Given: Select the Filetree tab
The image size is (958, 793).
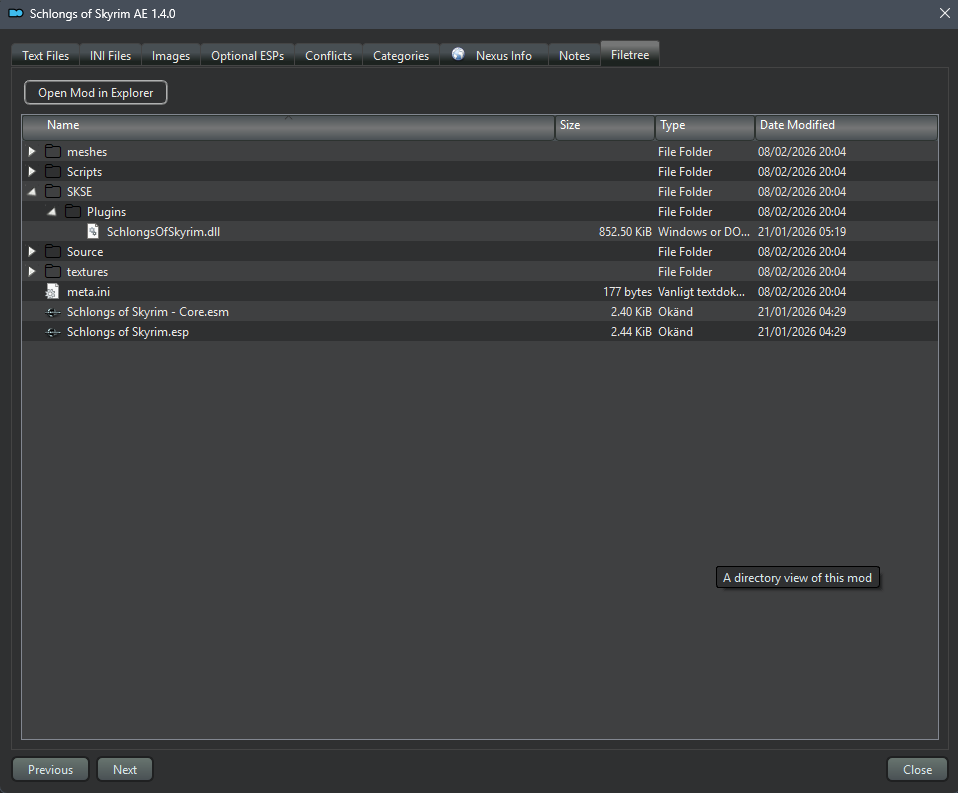Looking at the screenshot, I should [x=630, y=54].
